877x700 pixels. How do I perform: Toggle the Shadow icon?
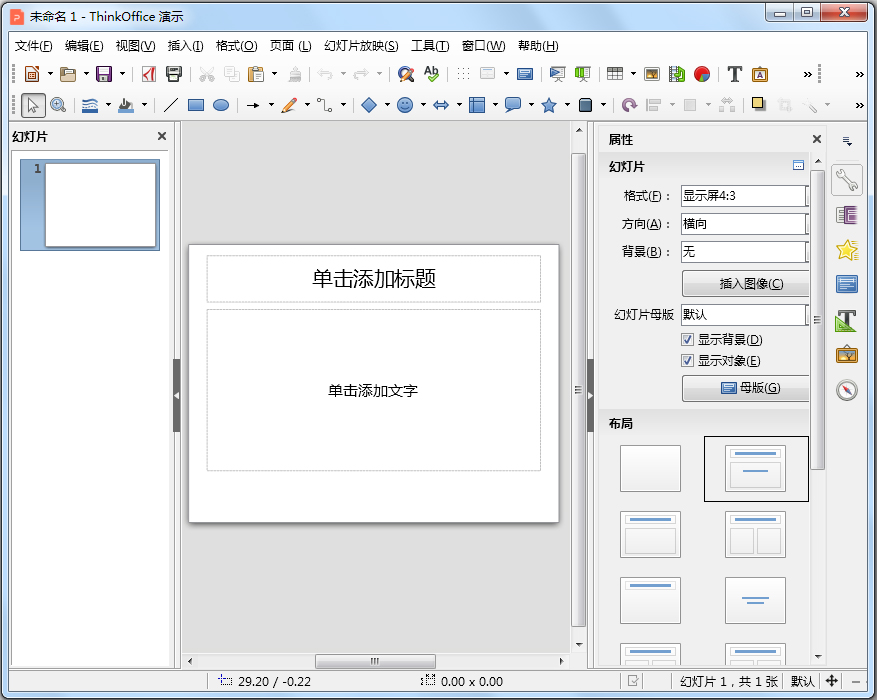[x=759, y=104]
